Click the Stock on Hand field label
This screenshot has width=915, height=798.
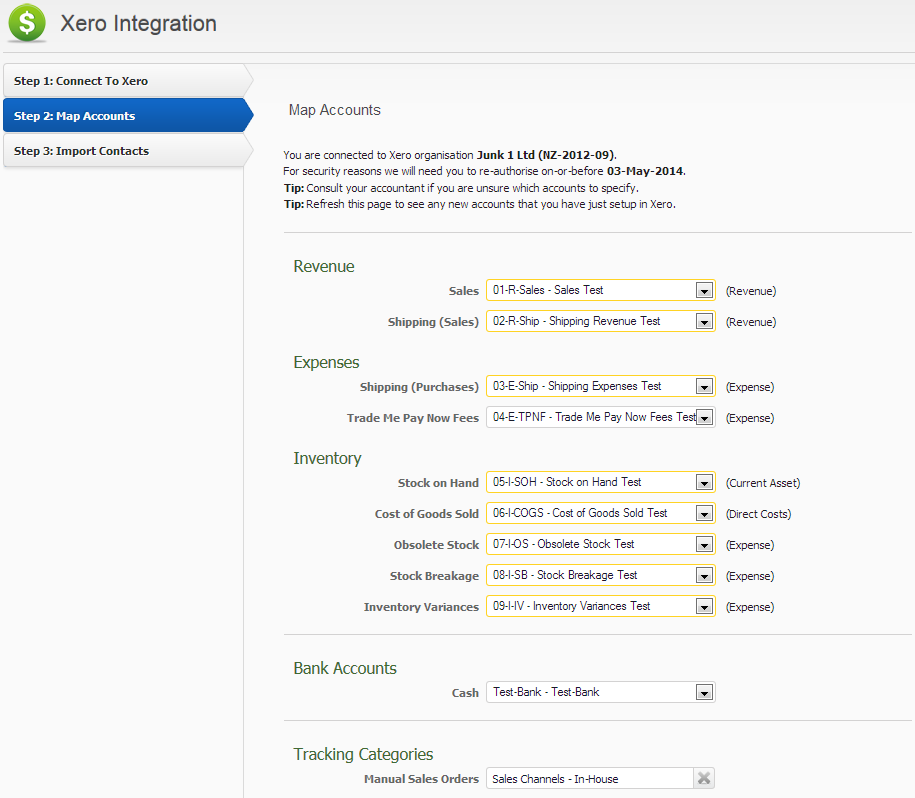point(438,483)
